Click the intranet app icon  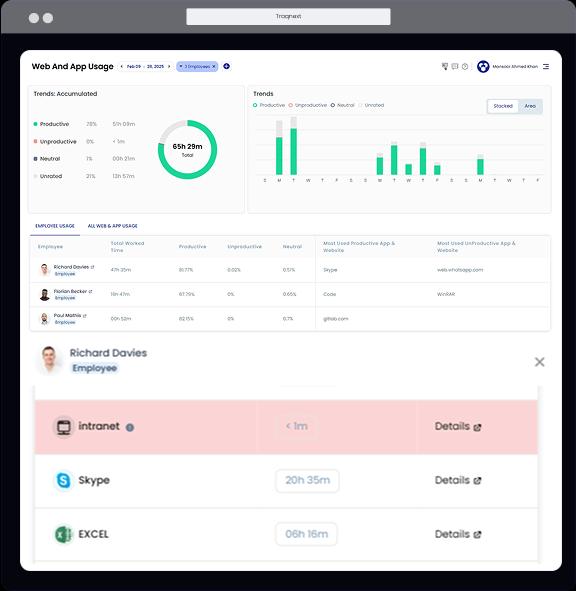coord(63,427)
